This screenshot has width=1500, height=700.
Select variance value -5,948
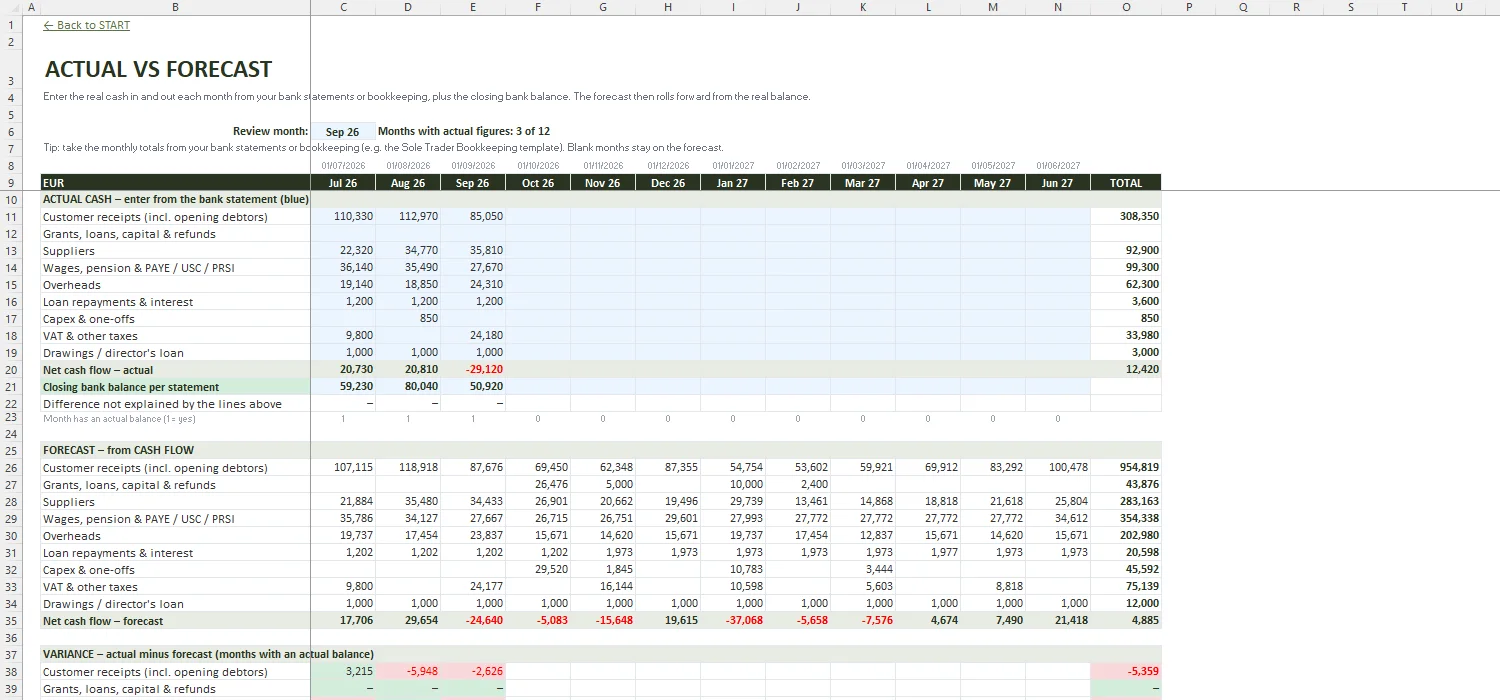[x=408, y=672]
